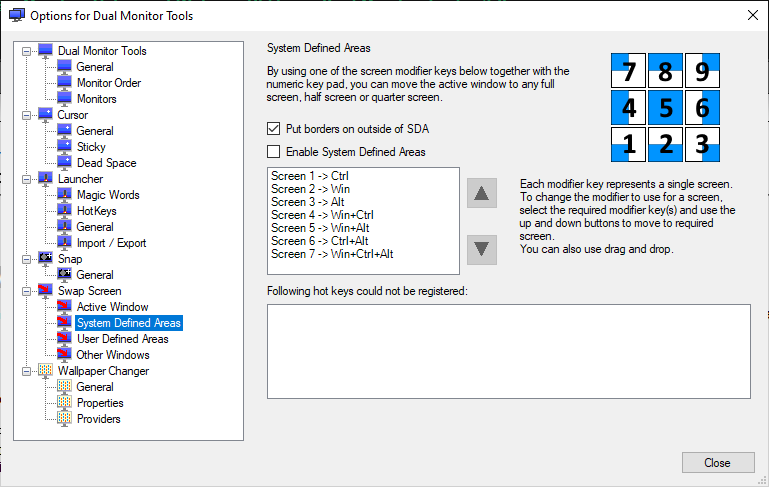
Task: Click the Snap node icon
Action: tap(45, 259)
